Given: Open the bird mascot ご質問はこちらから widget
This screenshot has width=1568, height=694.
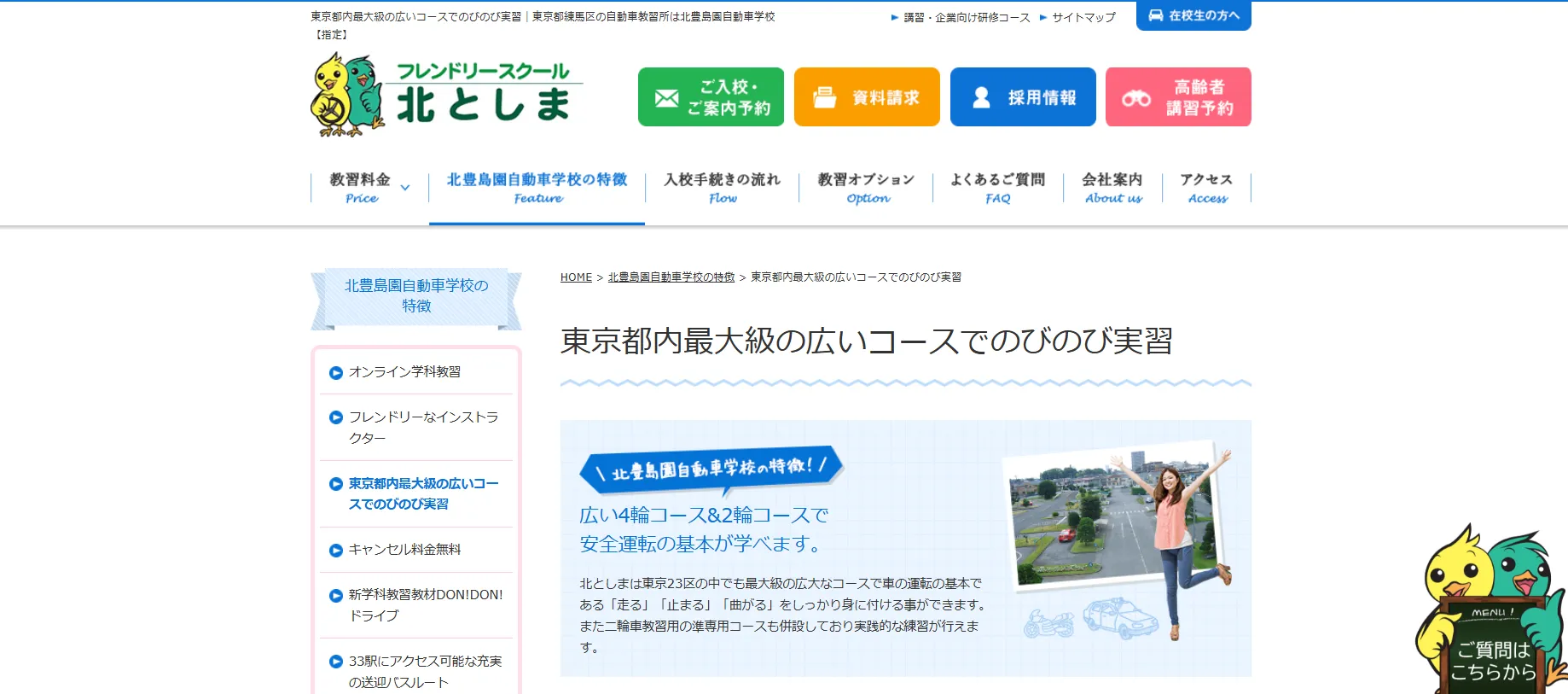Looking at the screenshot, I should 1490,609.
